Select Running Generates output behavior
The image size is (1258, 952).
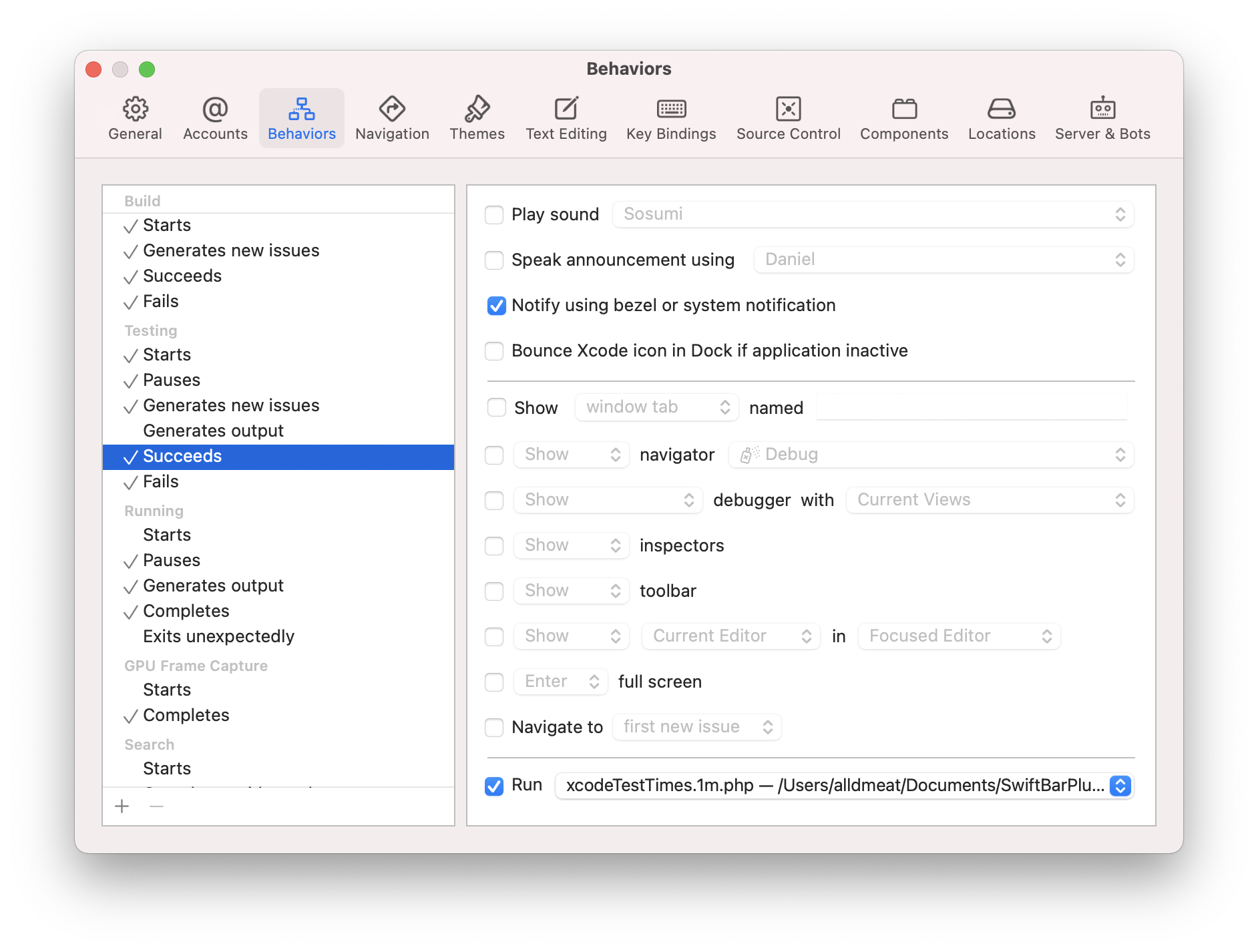pyautogui.click(x=278, y=586)
